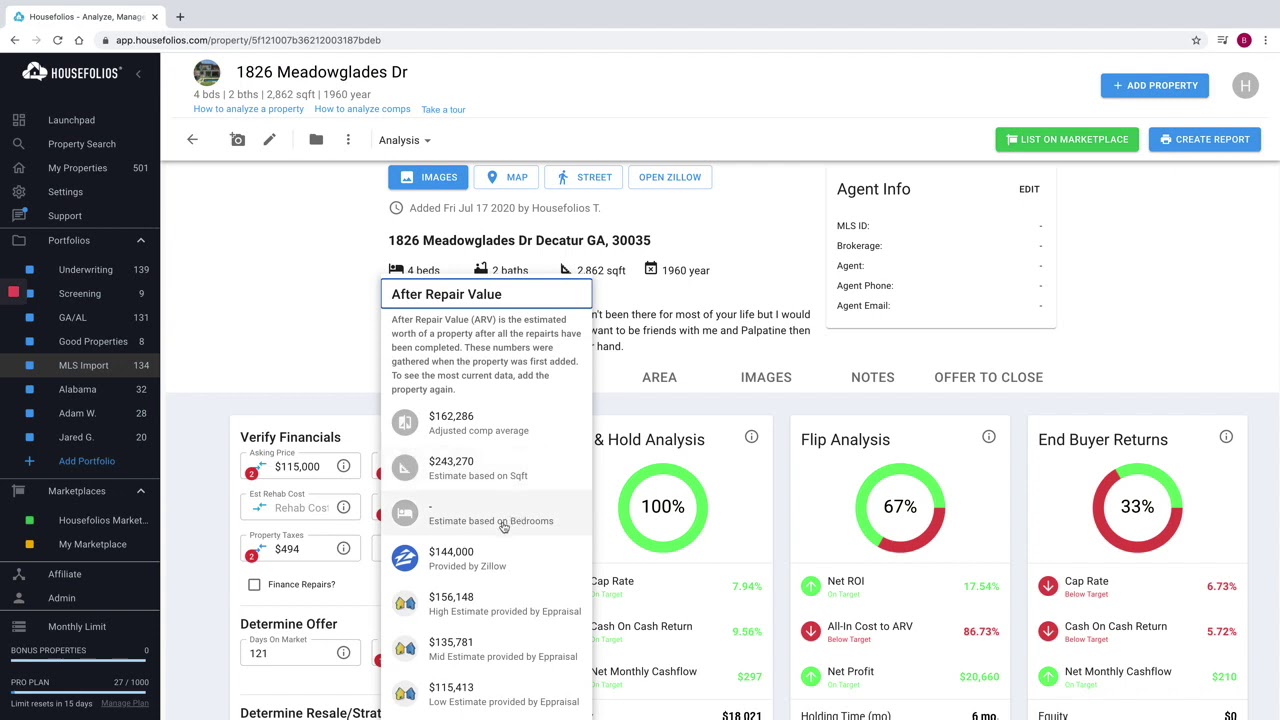Open Housefolios Marketplace item
This screenshot has width=1280, height=720.
tap(103, 520)
